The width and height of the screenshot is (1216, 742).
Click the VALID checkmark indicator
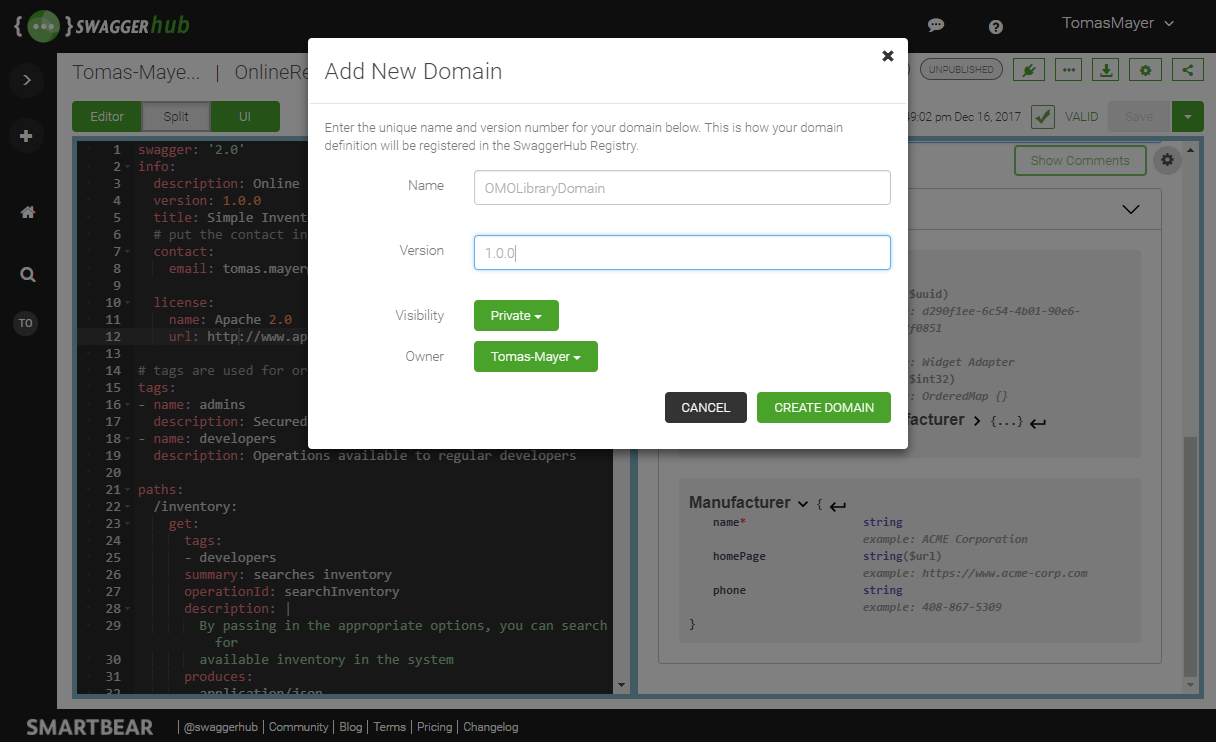(1043, 117)
